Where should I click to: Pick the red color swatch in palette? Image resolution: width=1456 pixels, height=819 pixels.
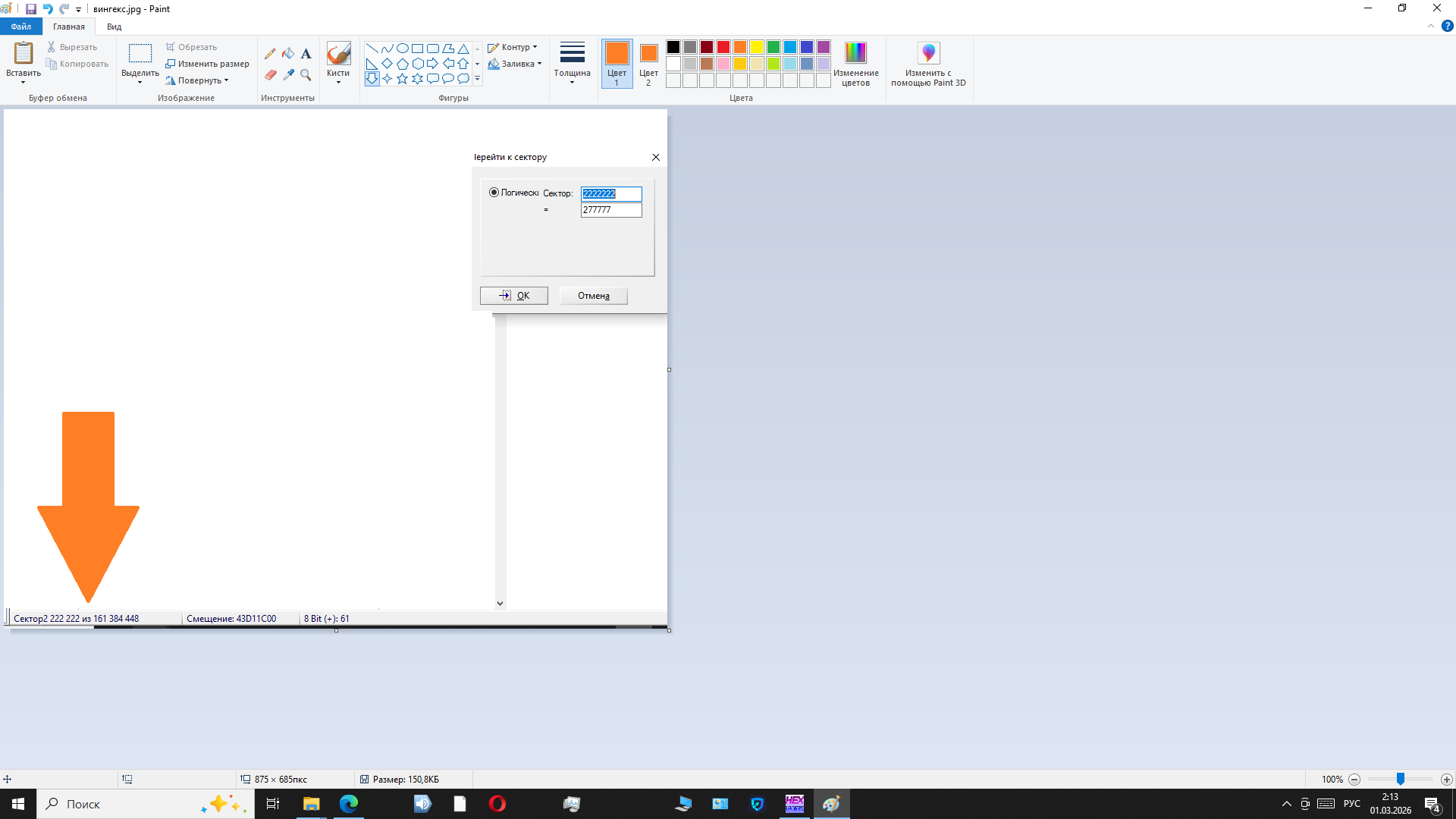(723, 47)
